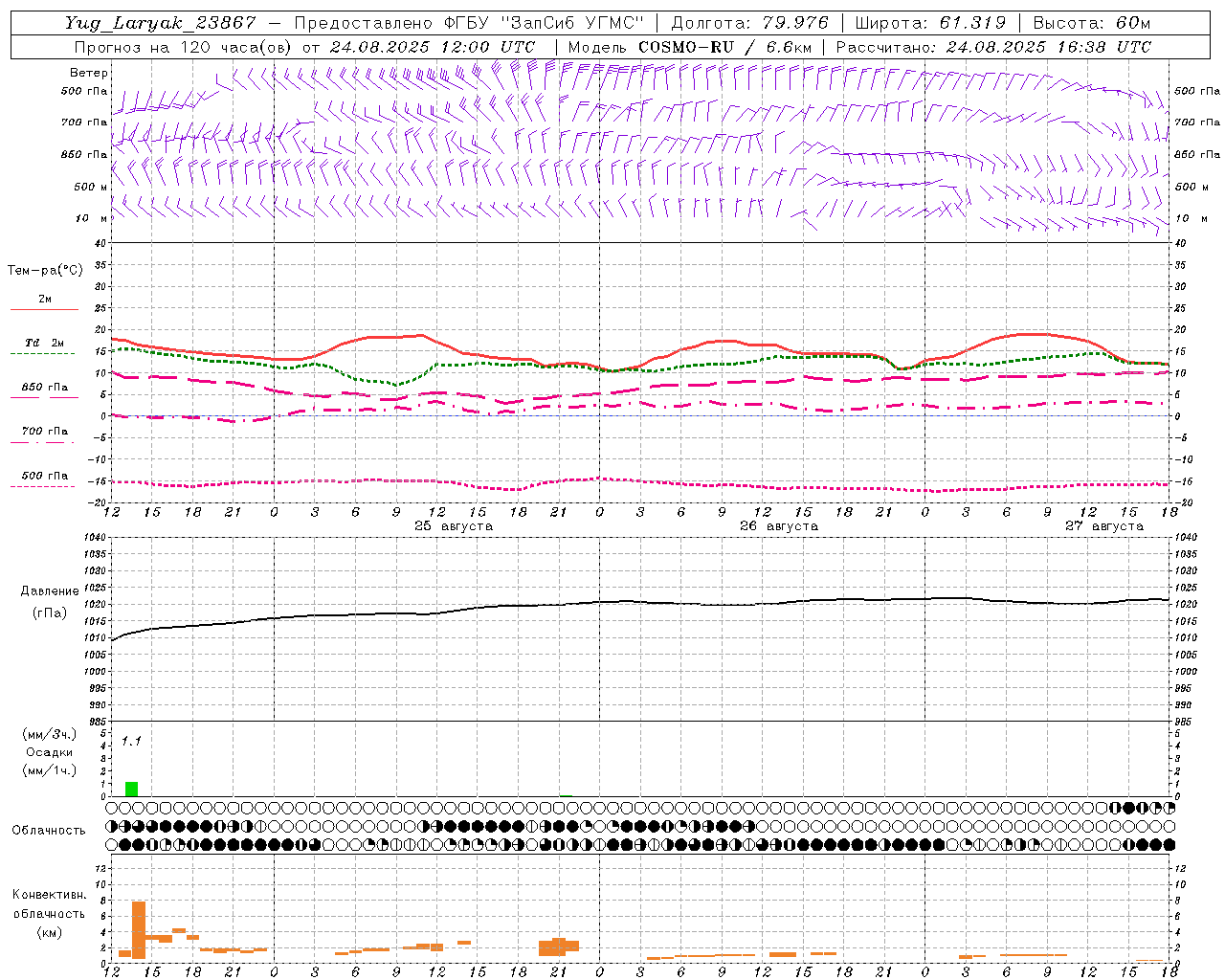Click the 700 гПа temperature legend entry
The height and width of the screenshot is (980, 1225).
(x=44, y=432)
